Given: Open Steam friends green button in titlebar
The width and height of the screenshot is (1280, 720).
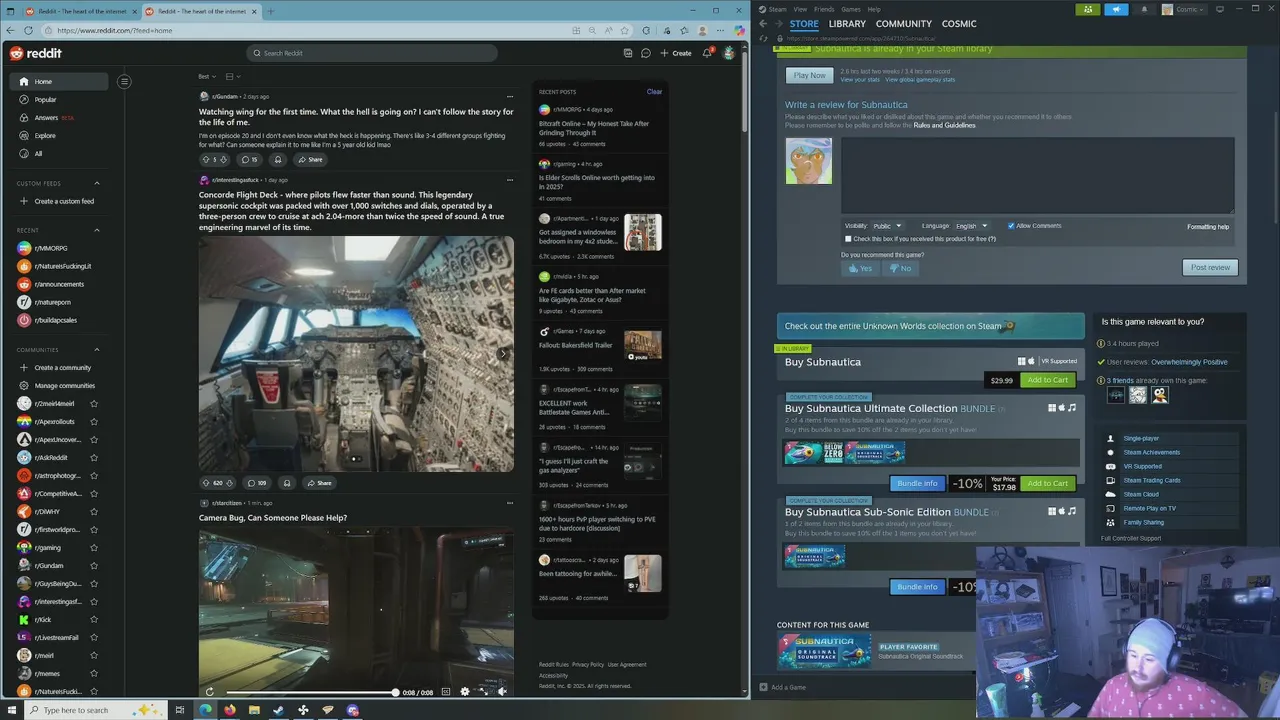Looking at the screenshot, I should 1088,9.
